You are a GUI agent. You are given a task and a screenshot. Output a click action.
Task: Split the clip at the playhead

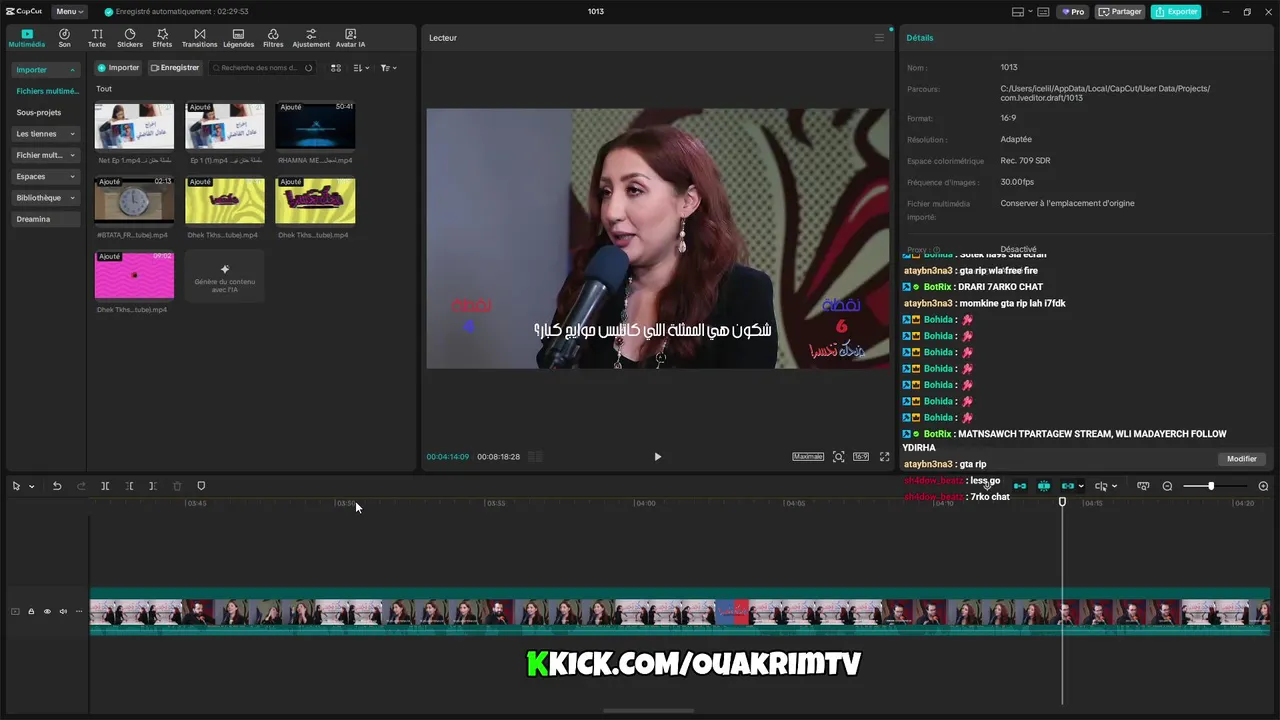click(105, 486)
